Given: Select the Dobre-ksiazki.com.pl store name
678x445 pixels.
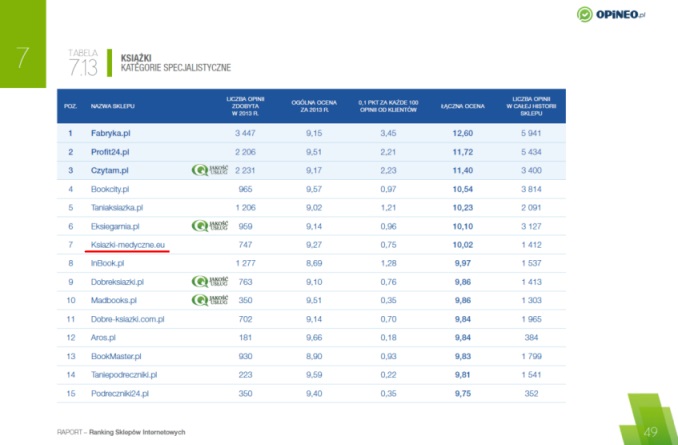Looking at the screenshot, I should (128, 319).
